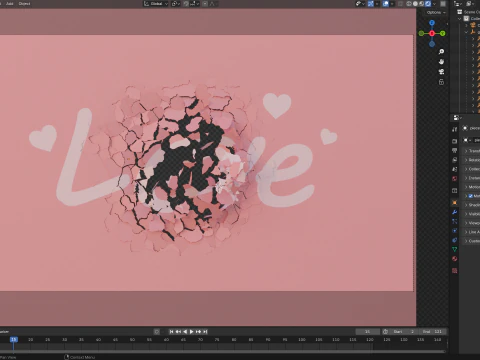Viewport: 480px width, 360px height.
Task: Open the Object Data green triangle tab
Action: click(455, 249)
